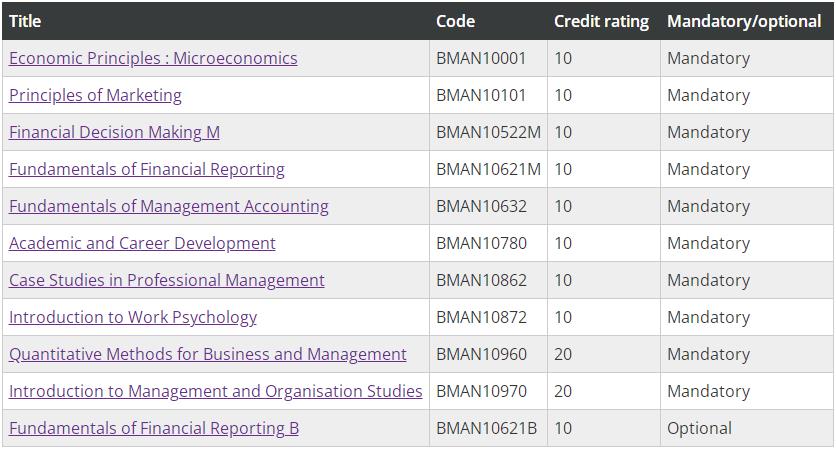Open Fundamentals of Management Accounting link
The image size is (836, 449).
[168, 206]
